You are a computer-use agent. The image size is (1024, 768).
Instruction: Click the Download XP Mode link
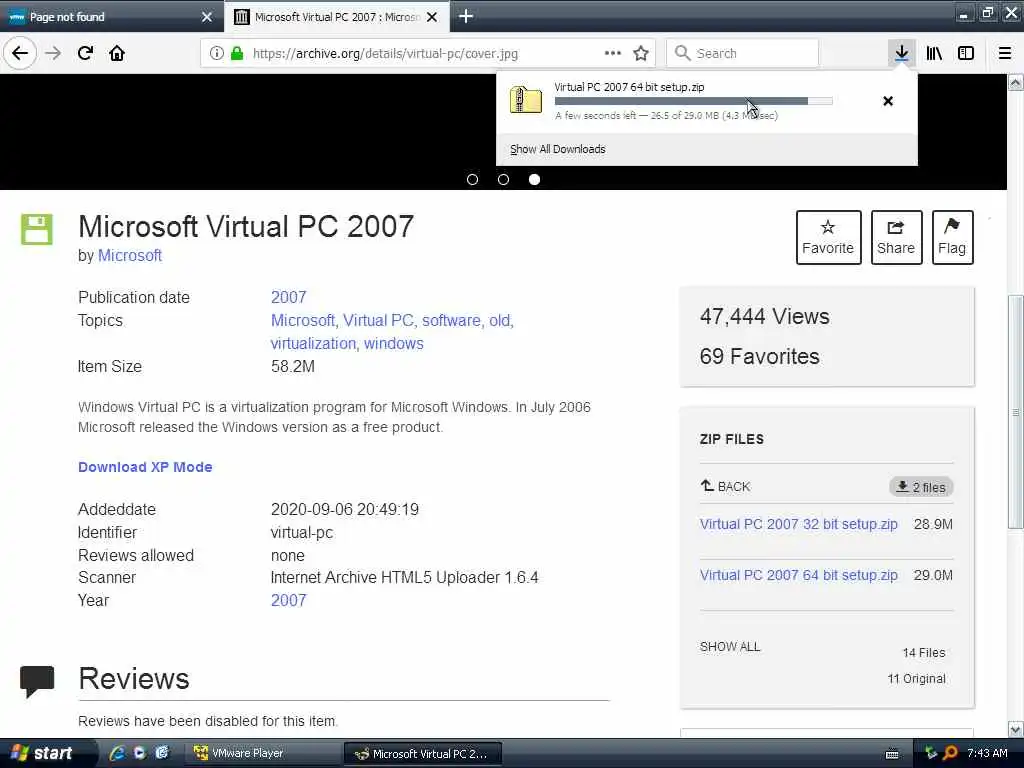point(145,467)
